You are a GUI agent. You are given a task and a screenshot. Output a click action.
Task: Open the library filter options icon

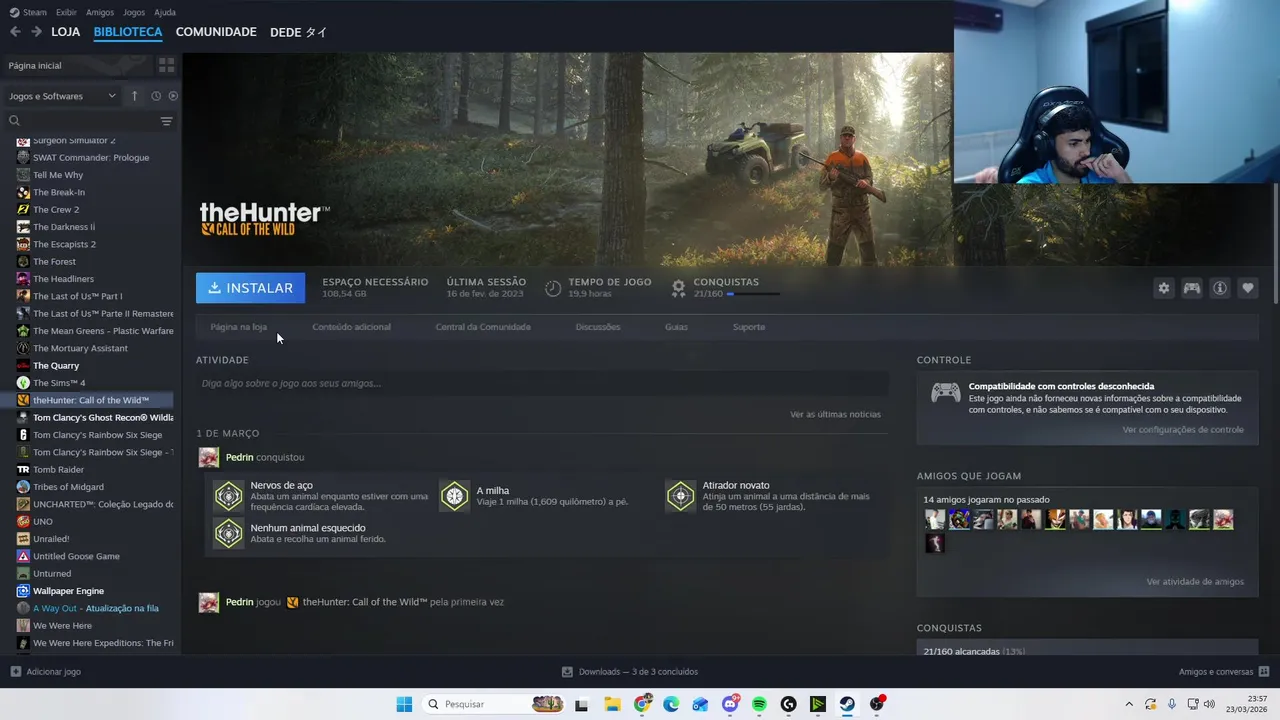pyautogui.click(x=166, y=121)
